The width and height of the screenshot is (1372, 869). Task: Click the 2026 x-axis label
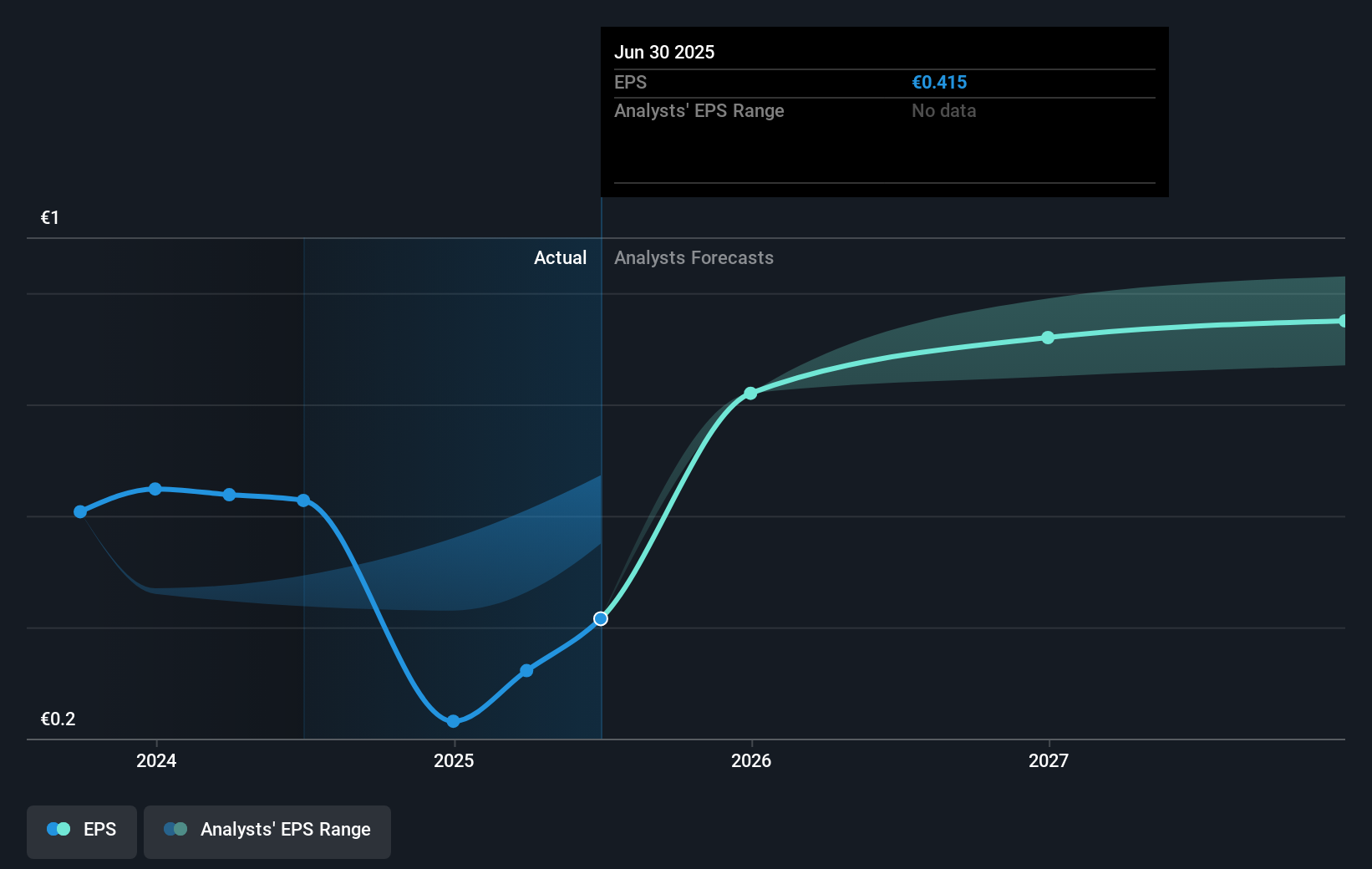[751, 760]
